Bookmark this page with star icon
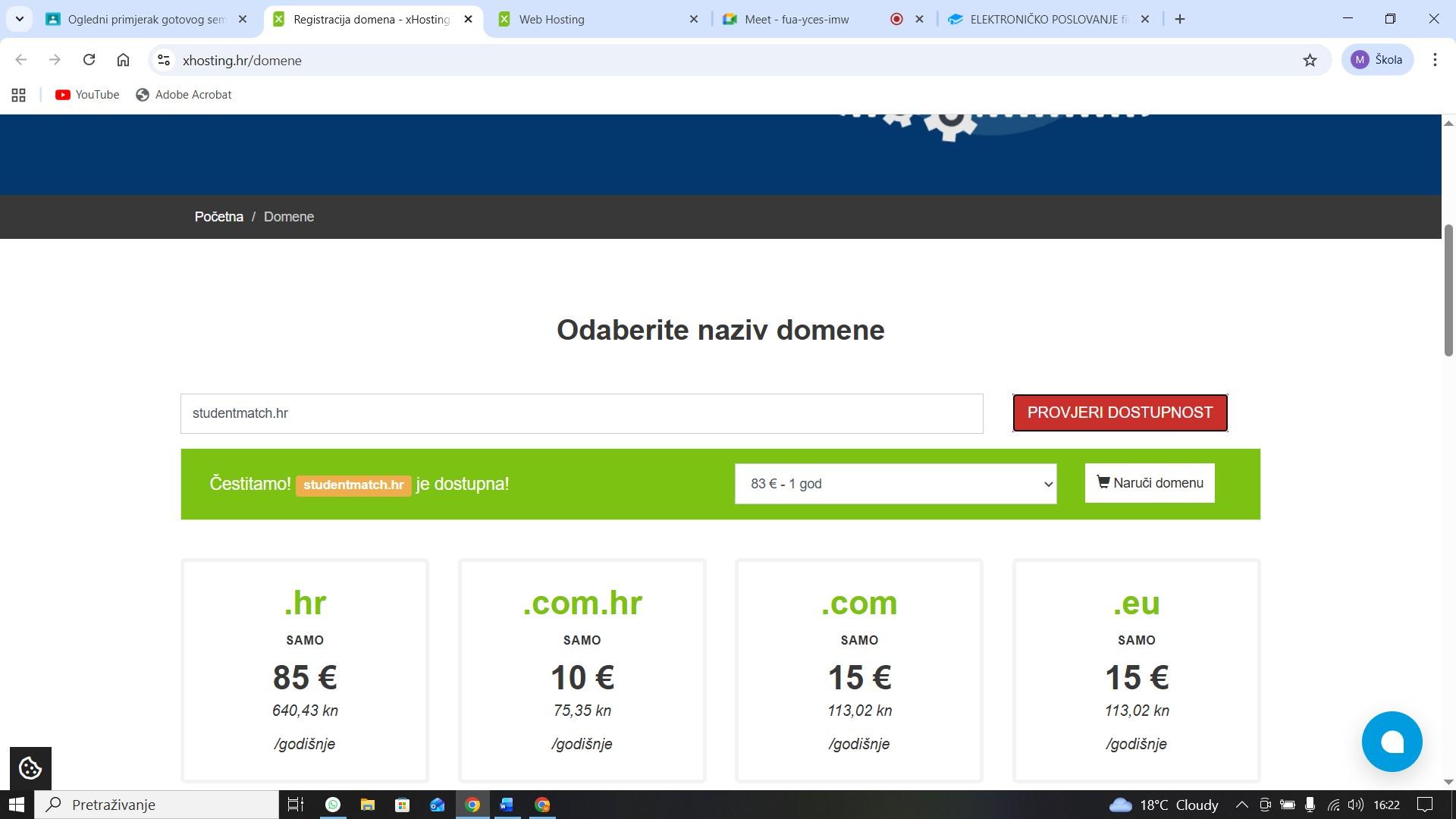The width and height of the screenshot is (1456, 819). click(x=1310, y=60)
